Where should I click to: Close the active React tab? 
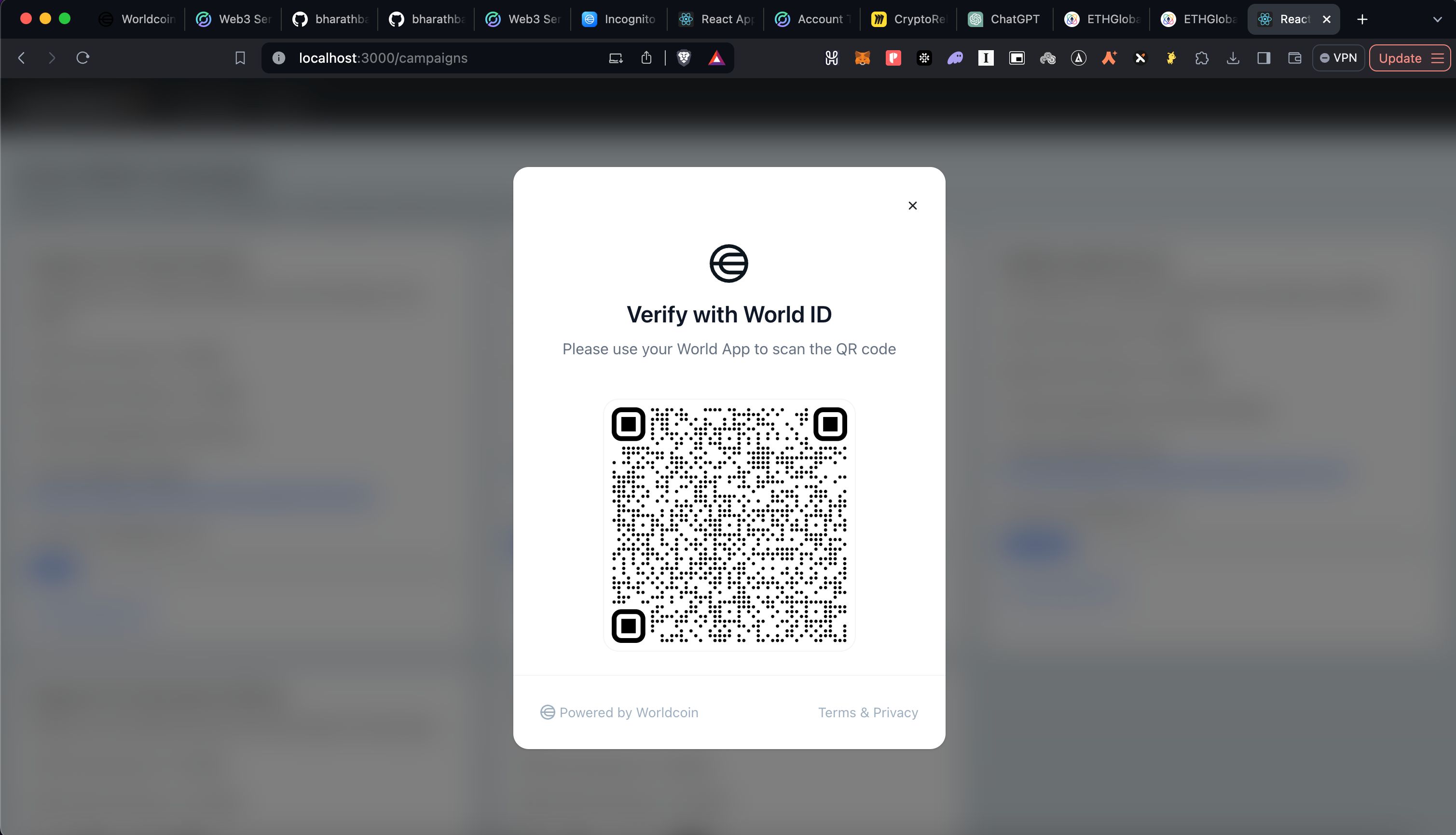click(x=1326, y=19)
